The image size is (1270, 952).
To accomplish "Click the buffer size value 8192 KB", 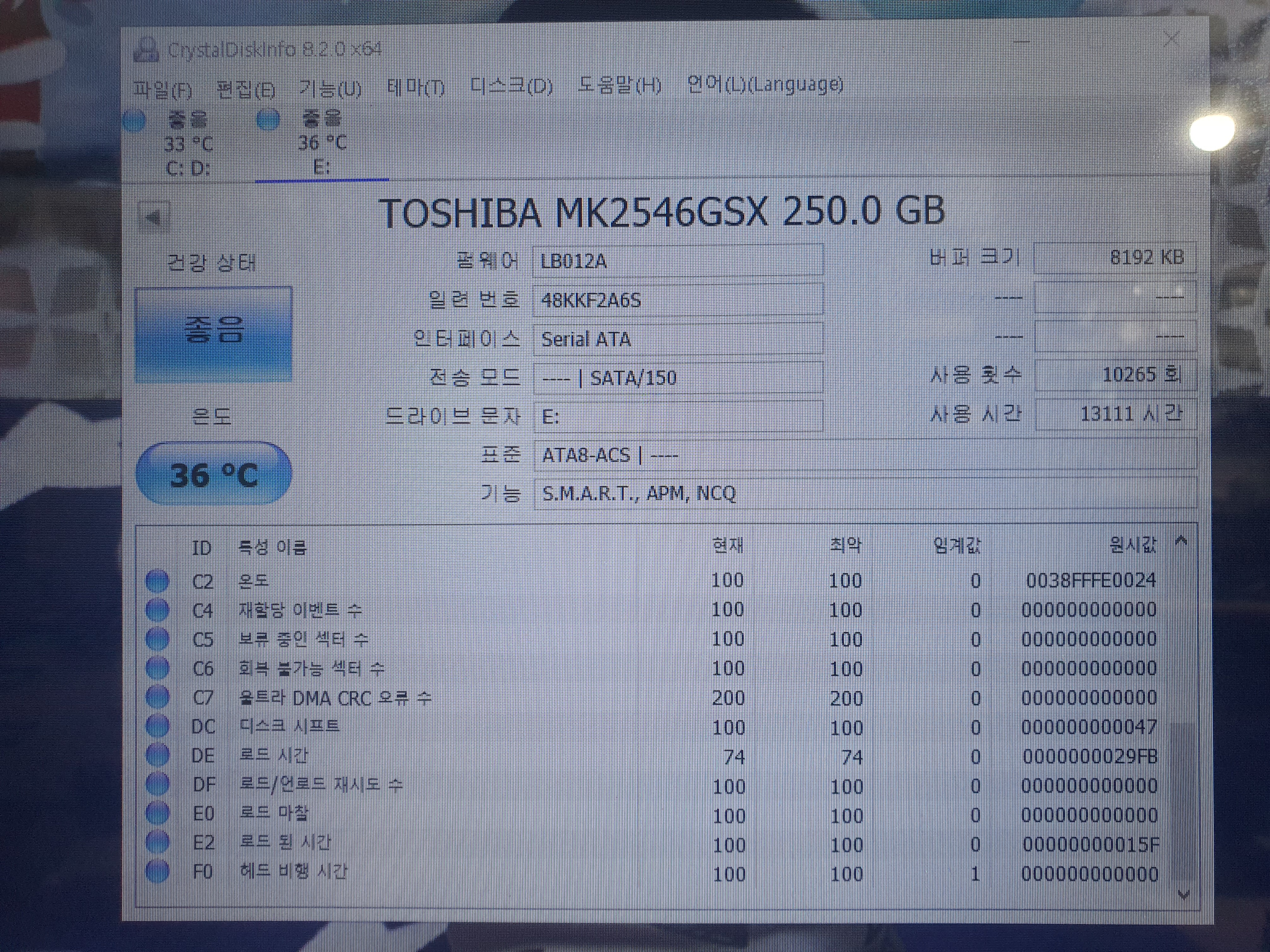I will 1115,257.
